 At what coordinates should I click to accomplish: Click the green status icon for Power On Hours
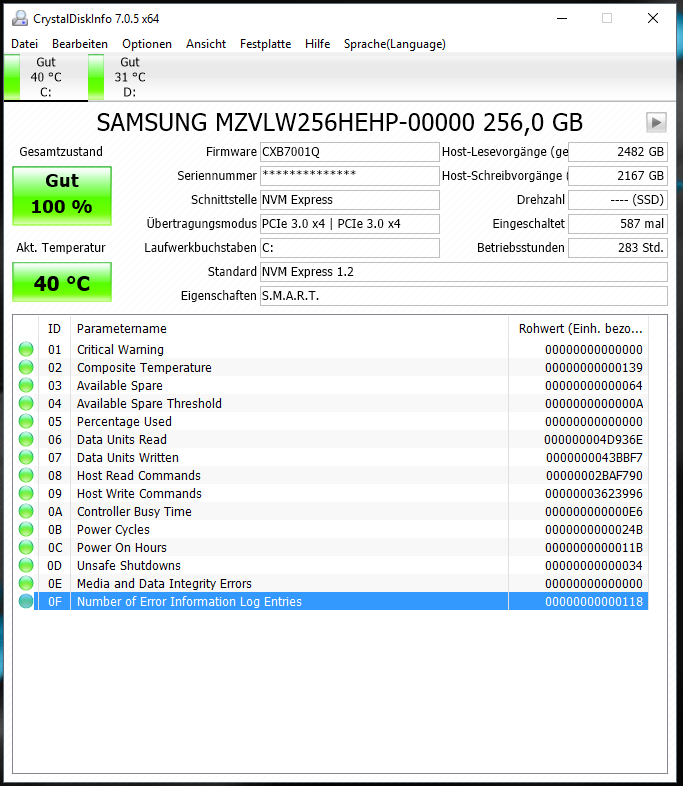(26, 548)
